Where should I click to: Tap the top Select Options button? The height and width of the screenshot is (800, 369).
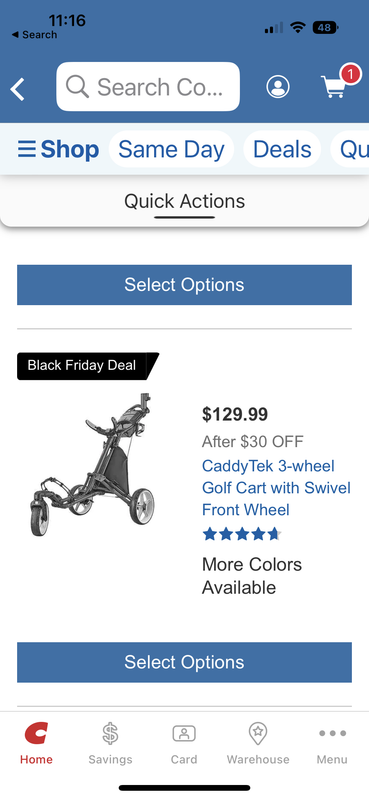click(184, 285)
